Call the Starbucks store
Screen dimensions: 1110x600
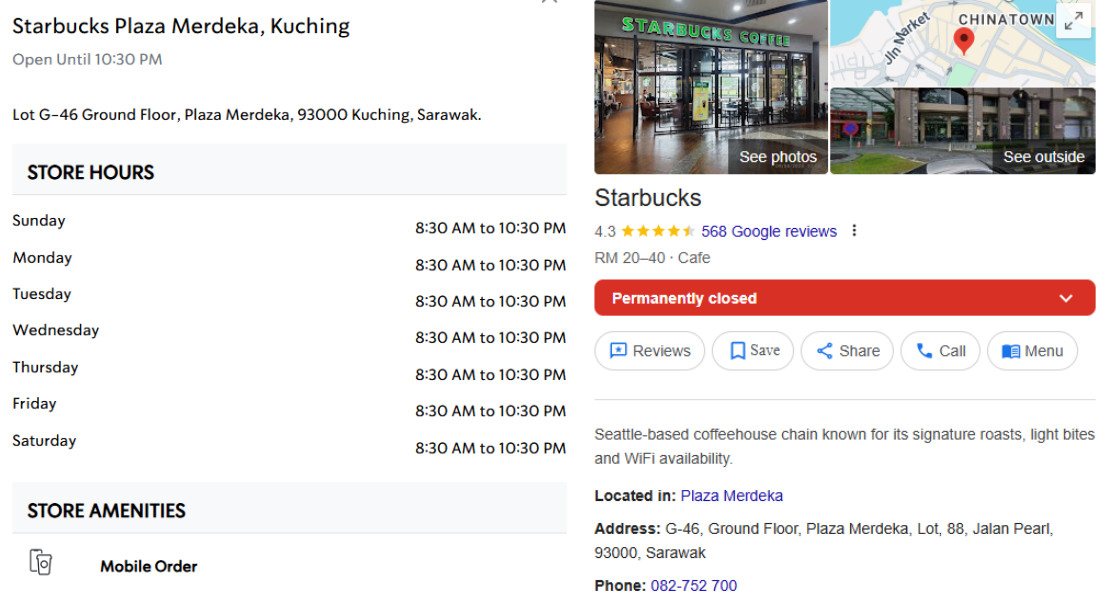point(940,351)
